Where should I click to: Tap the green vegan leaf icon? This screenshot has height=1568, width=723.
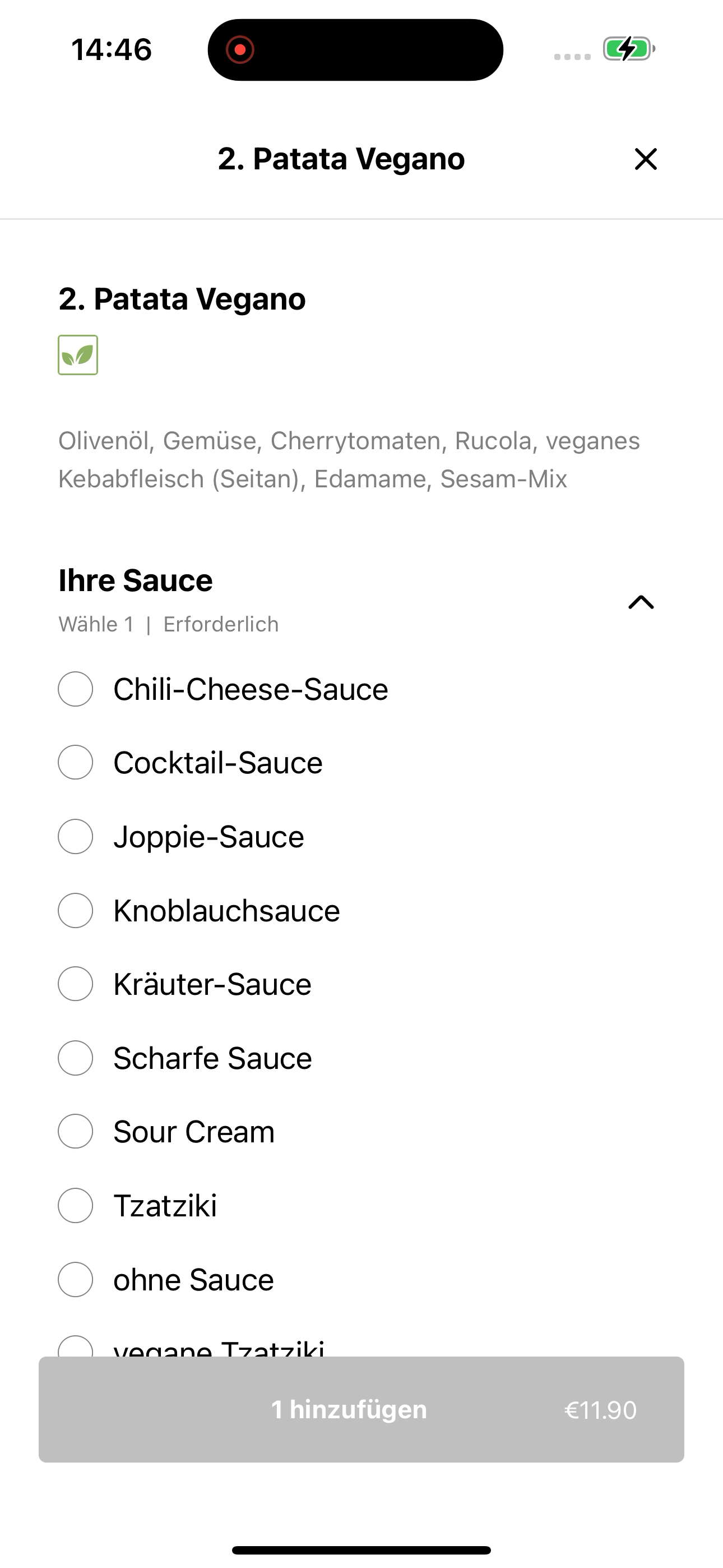coord(78,355)
